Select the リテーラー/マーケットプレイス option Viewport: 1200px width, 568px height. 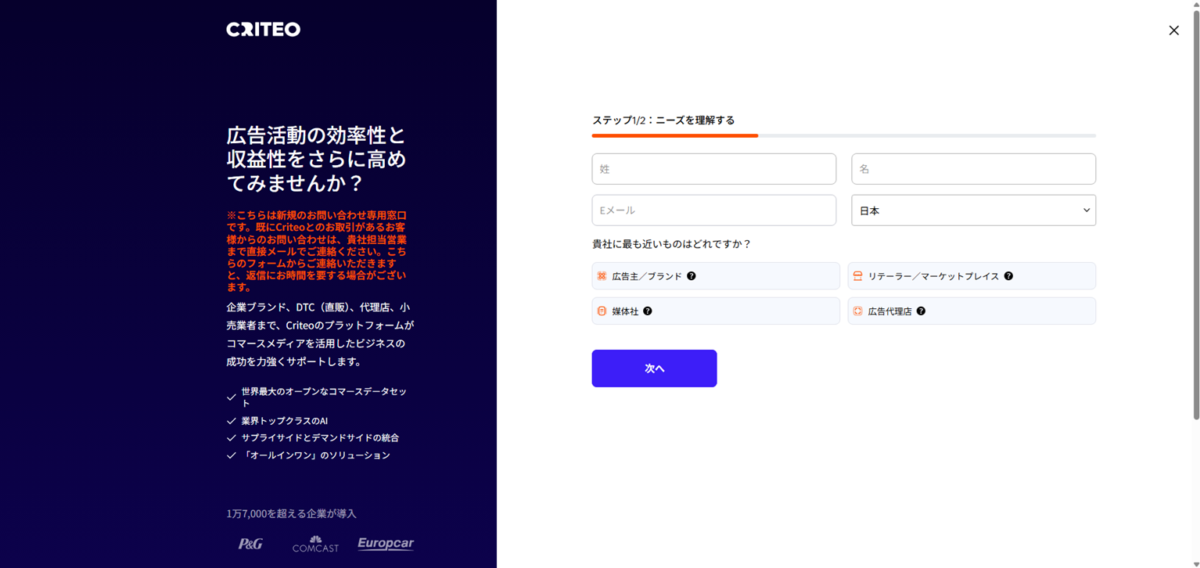point(972,276)
